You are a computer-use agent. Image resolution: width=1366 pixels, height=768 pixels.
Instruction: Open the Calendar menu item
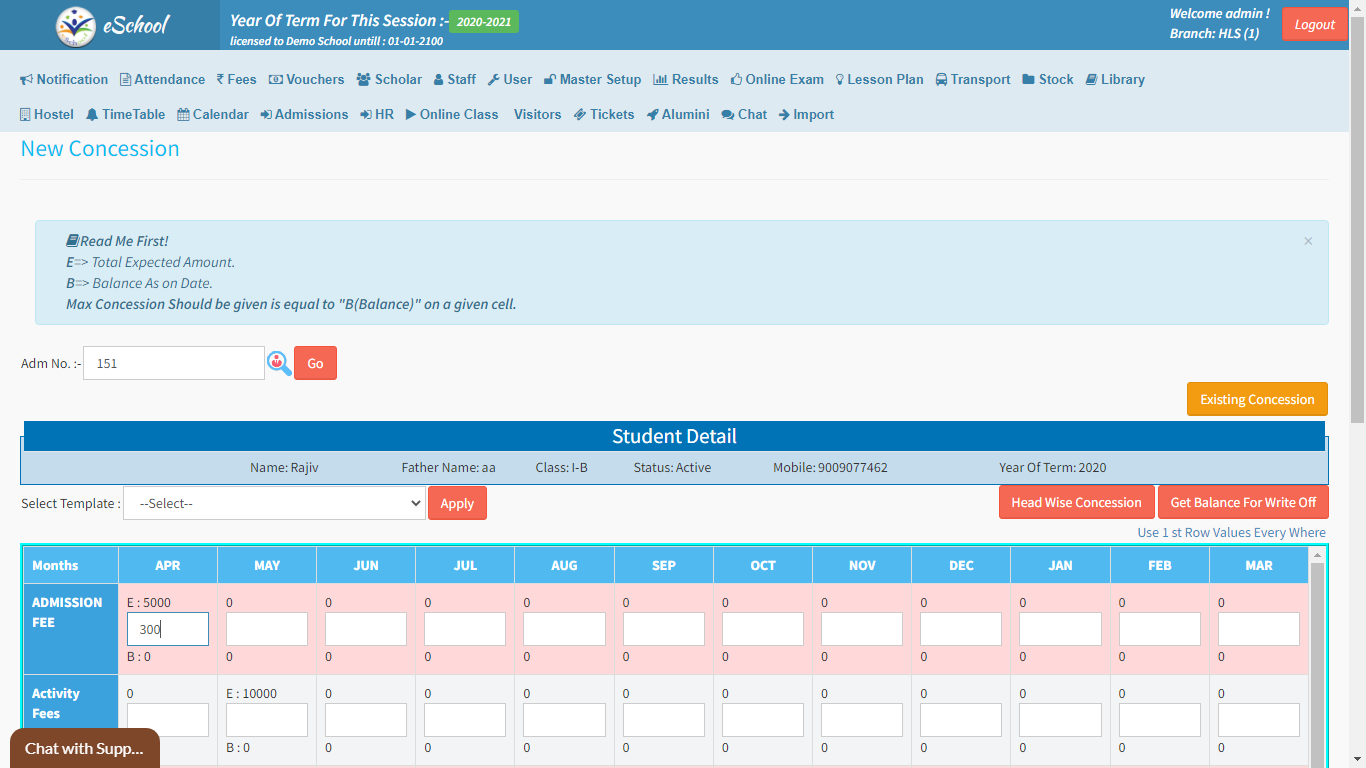[213, 115]
